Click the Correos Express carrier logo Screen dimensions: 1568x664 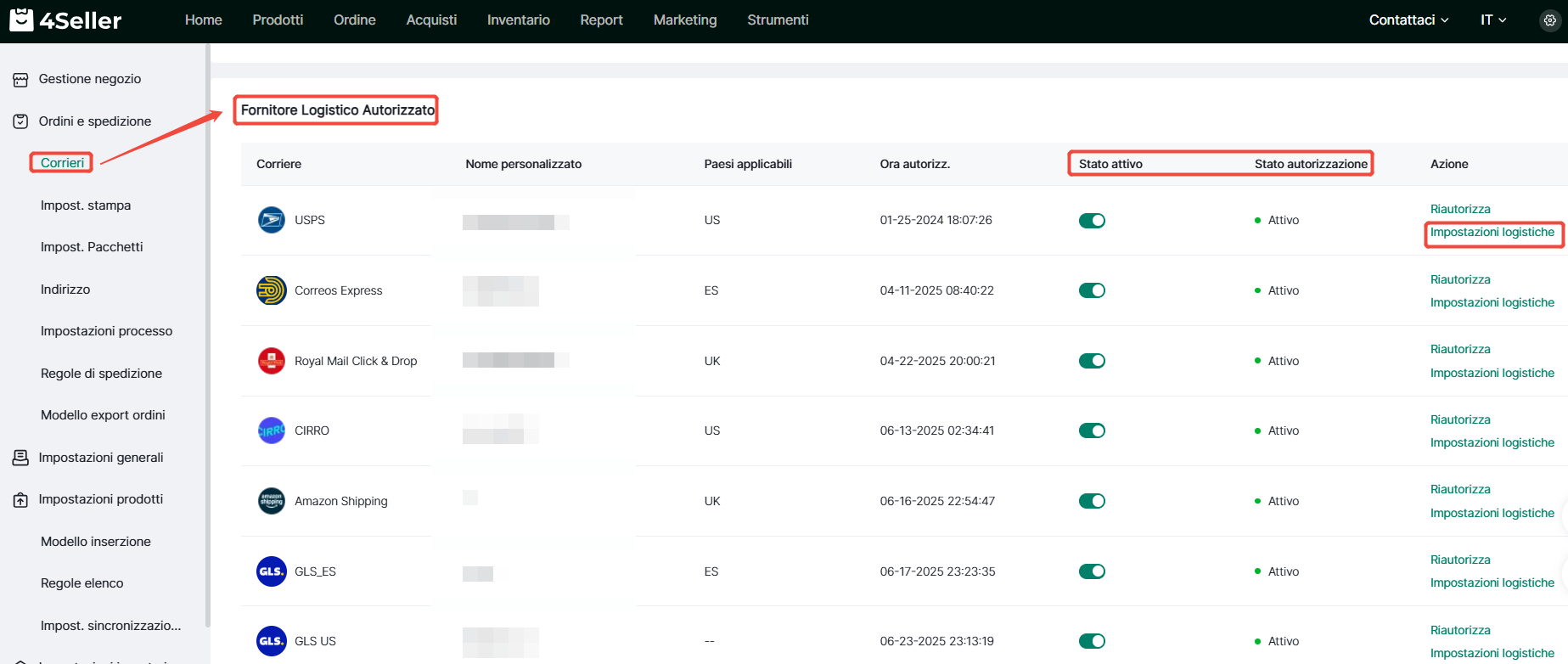(271, 290)
